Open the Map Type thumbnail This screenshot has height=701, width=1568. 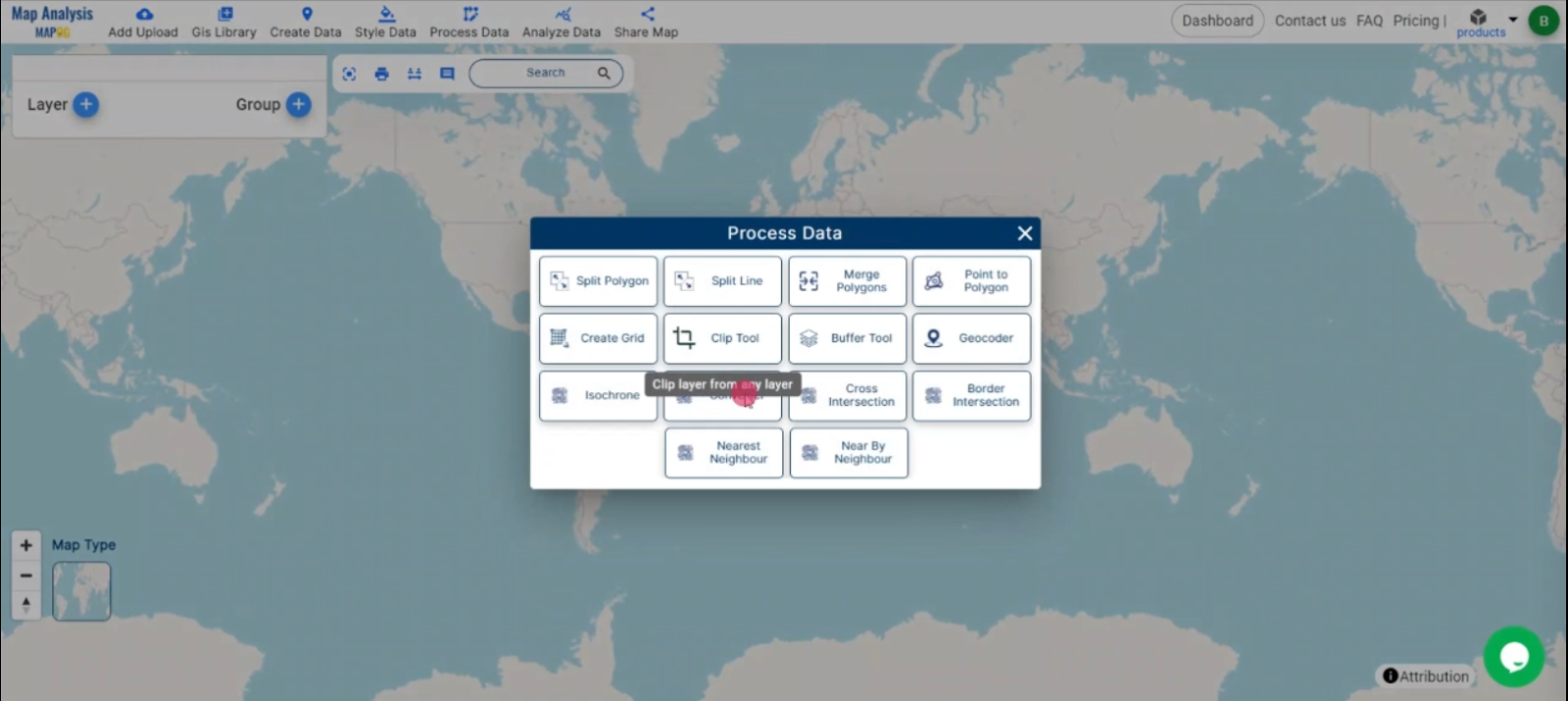[81, 591]
